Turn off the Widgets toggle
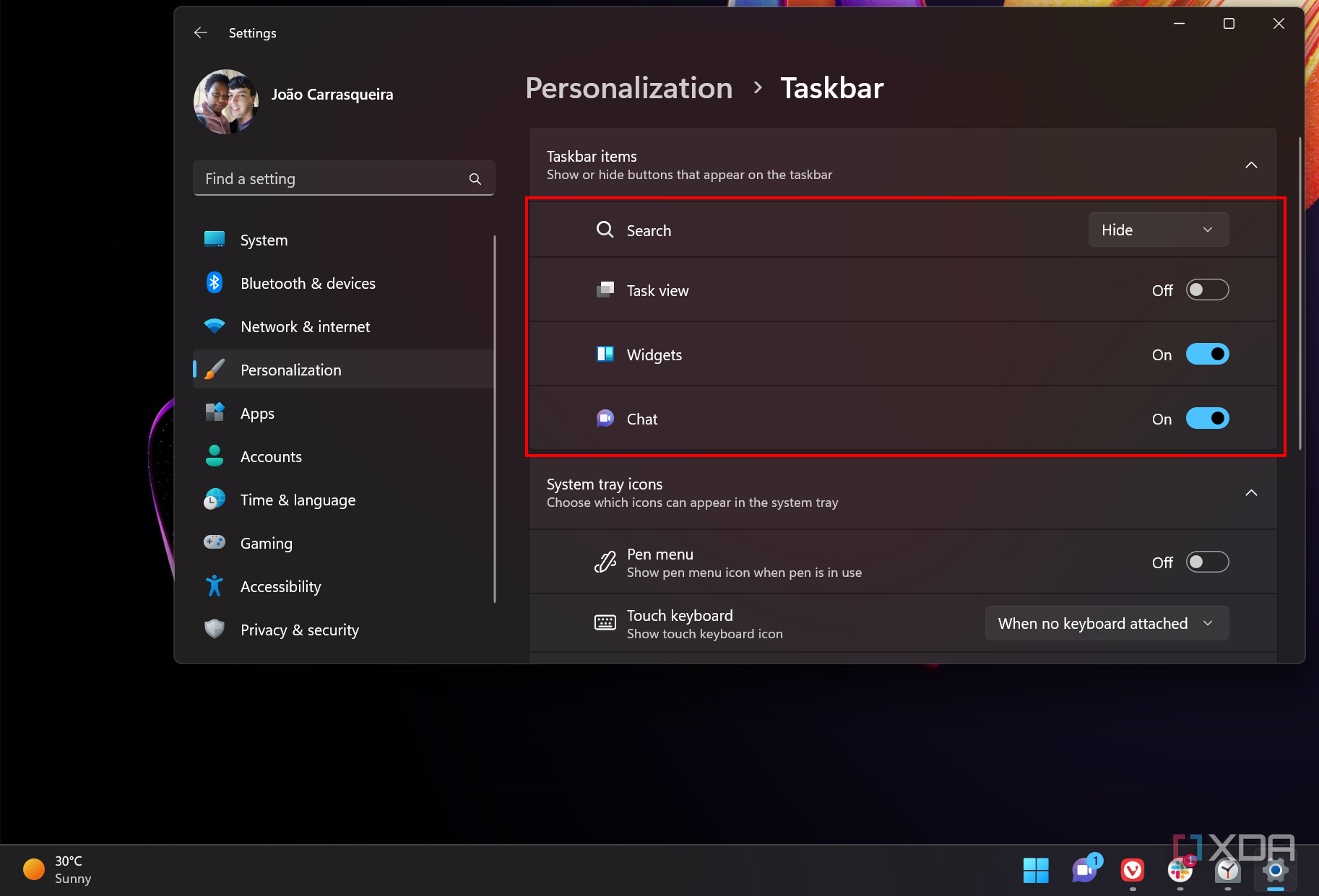Screen dimensions: 1319x896 point(1206,354)
